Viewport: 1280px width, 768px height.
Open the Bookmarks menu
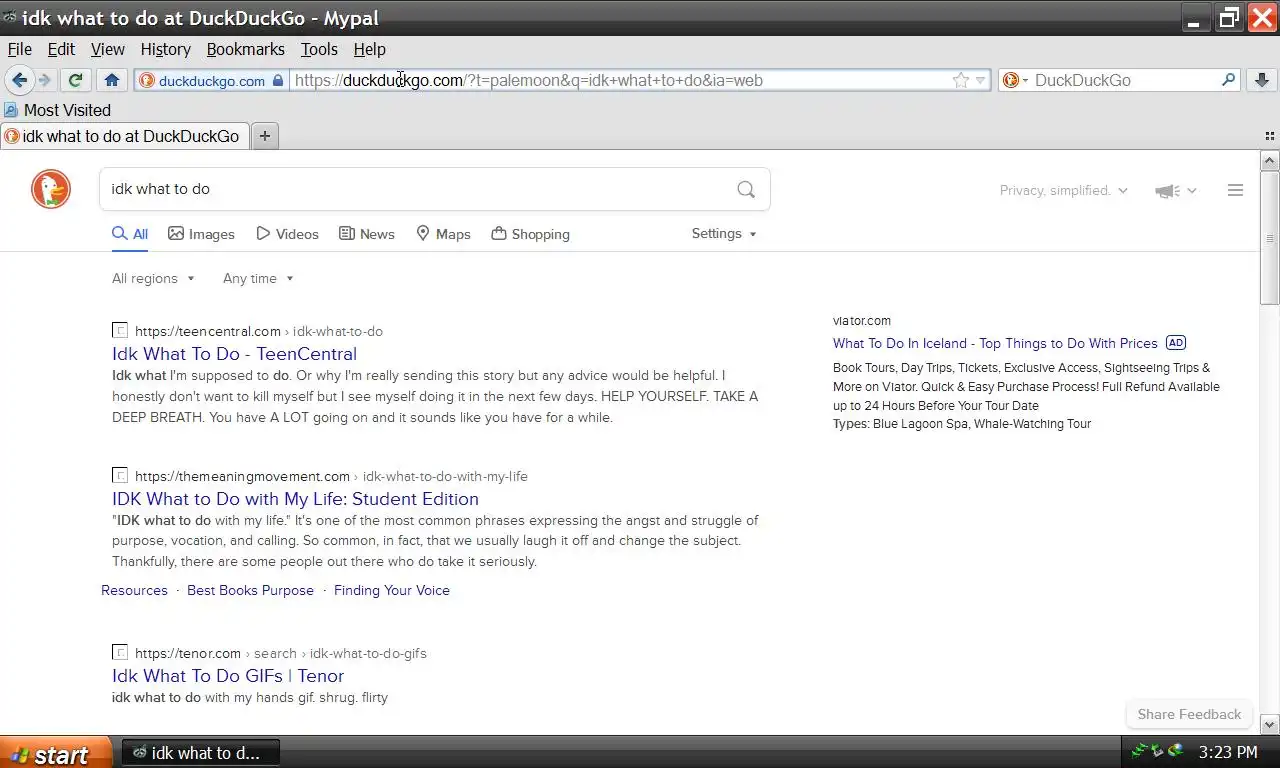tap(246, 49)
